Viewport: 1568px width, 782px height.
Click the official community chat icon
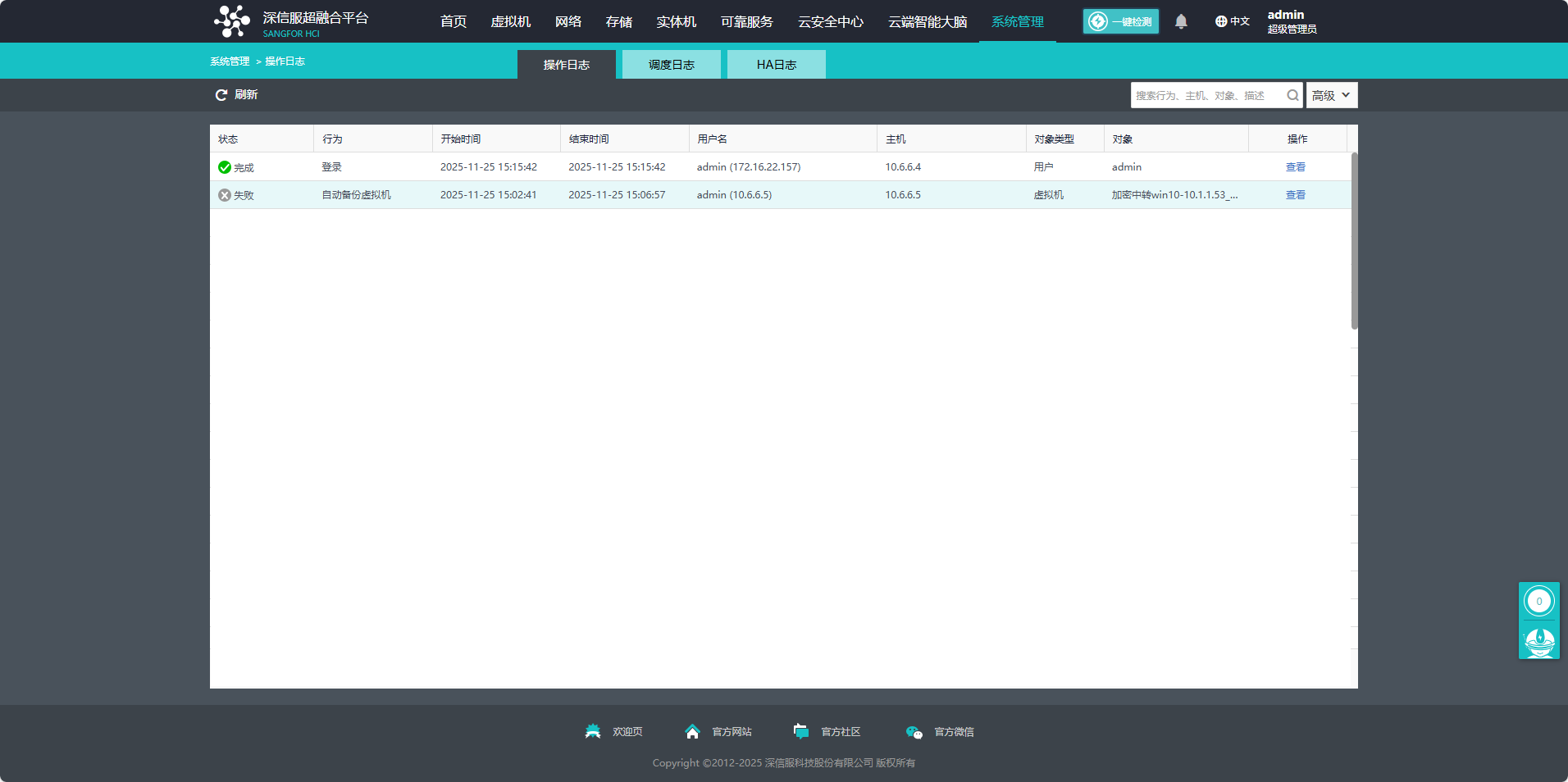tap(801, 731)
